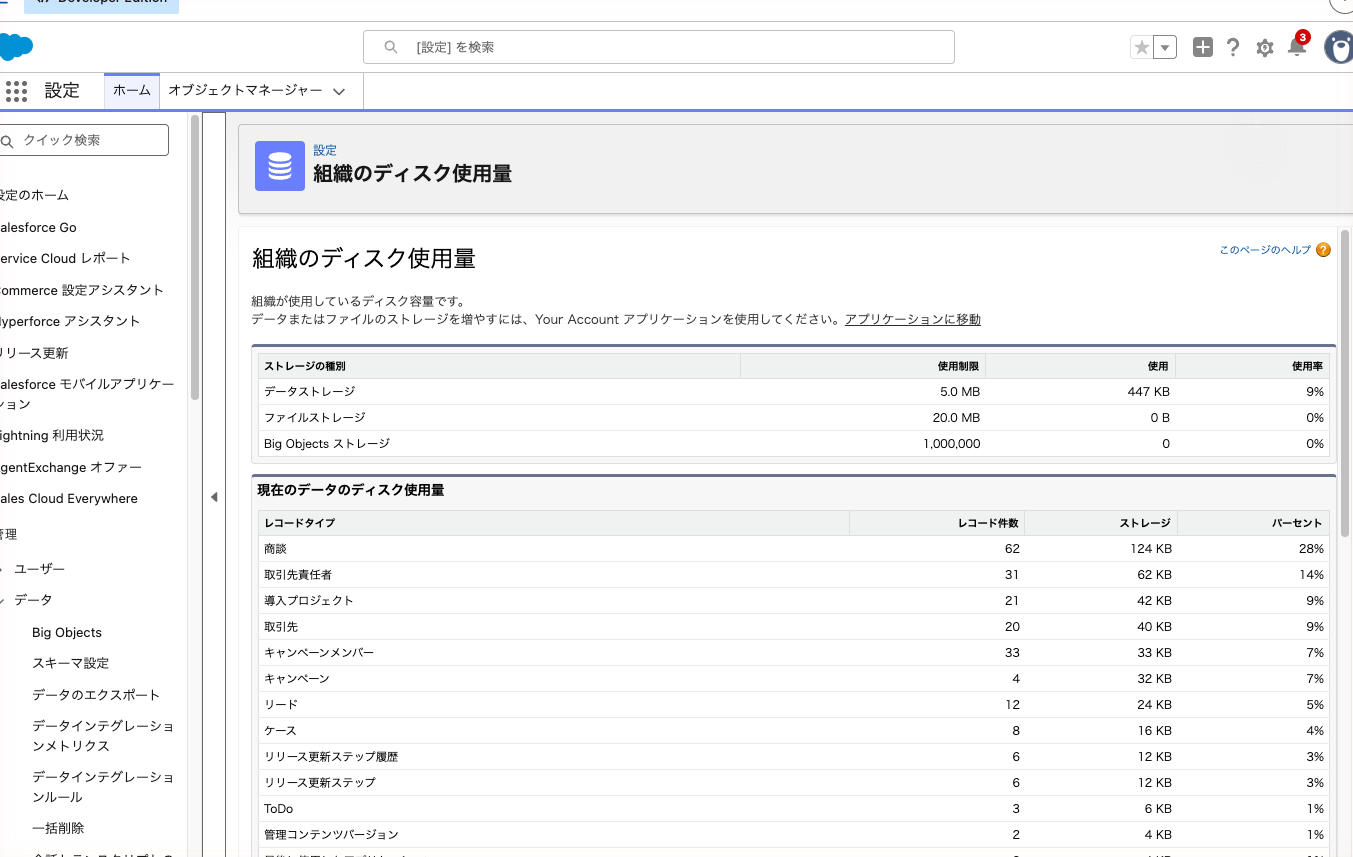
Task: Click the search magnifier icon
Action: [391, 47]
